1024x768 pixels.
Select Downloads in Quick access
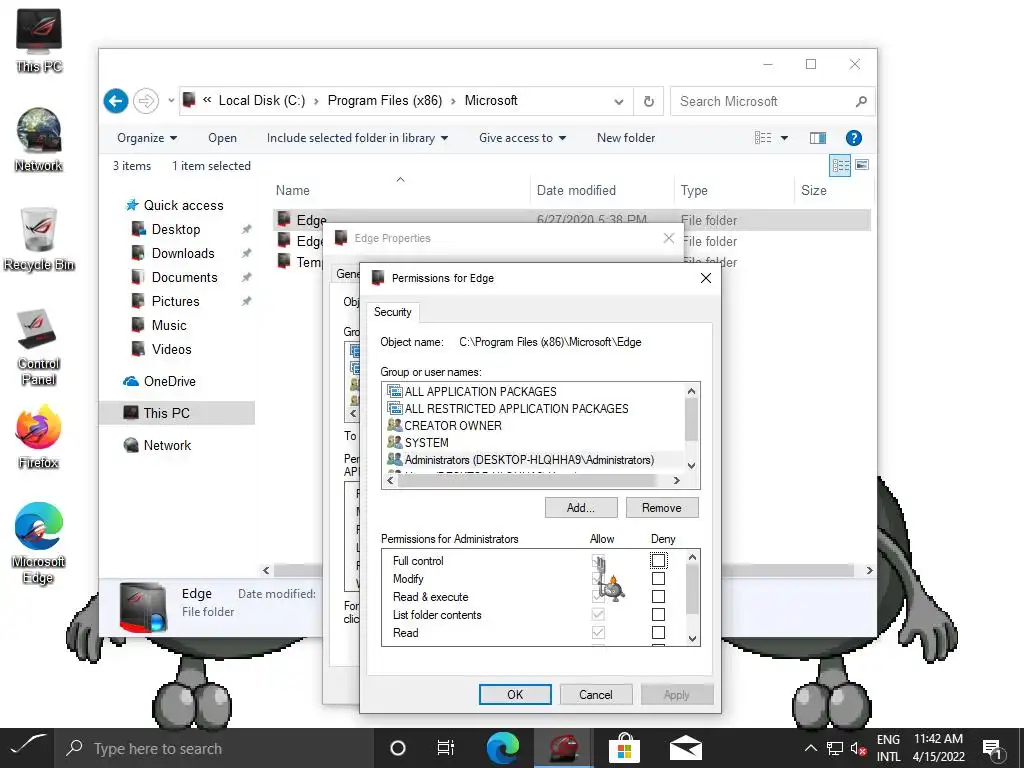[x=183, y=253]
